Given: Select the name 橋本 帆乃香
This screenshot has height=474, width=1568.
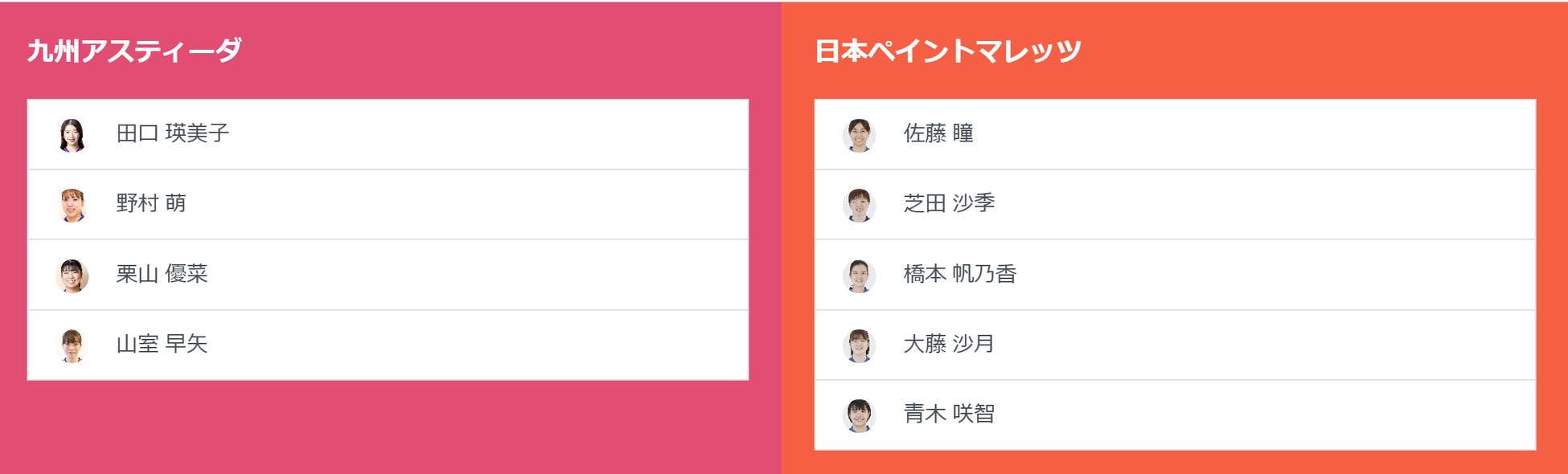Looking at the screenshot, I should tap(960, 274).
